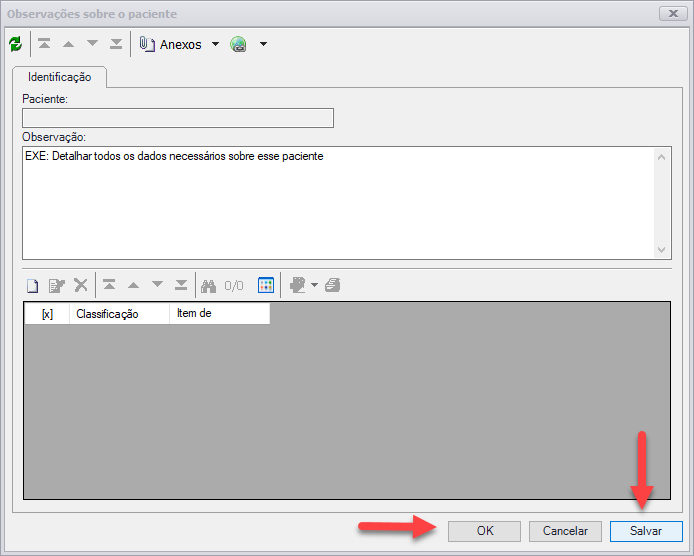
Task: Click the Salvar button
Action: [x=646, y=531]
